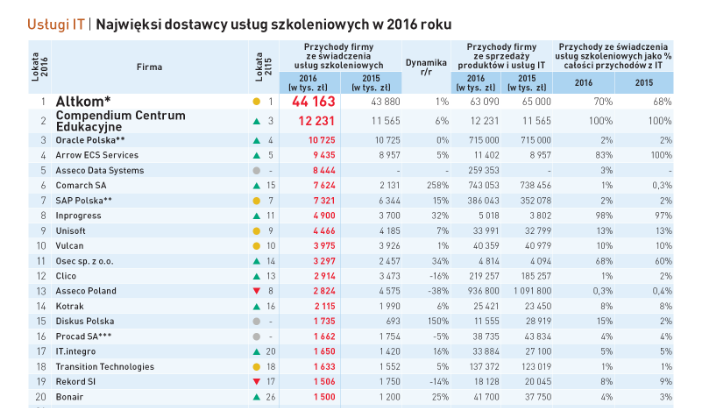This screenshot has height=408, width=710.
Task: Click the yellow circle beside Vulcan
Action: click(x=257, y=246)
